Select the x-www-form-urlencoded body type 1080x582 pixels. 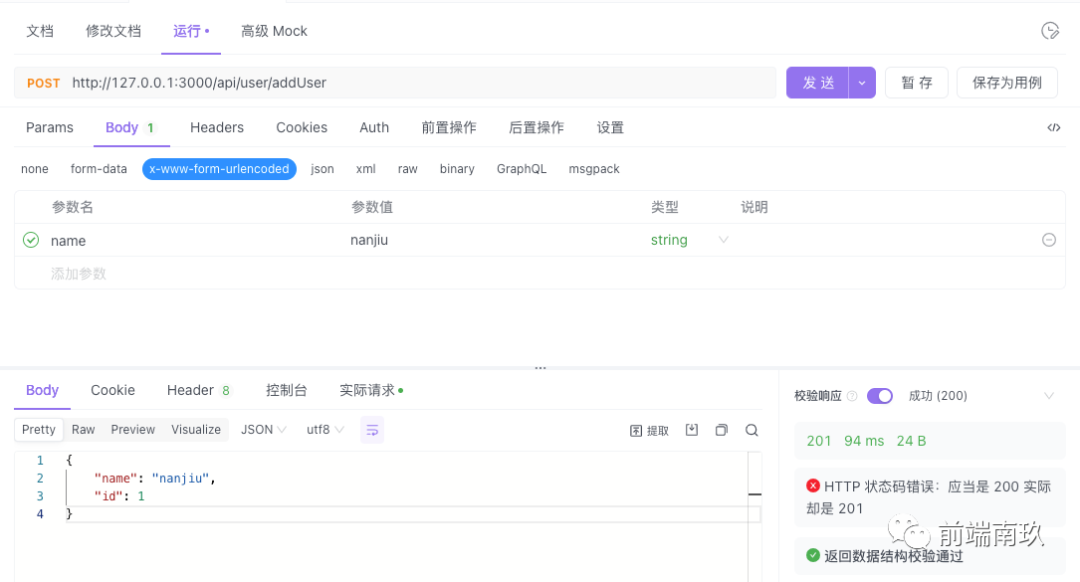(218, 169)
